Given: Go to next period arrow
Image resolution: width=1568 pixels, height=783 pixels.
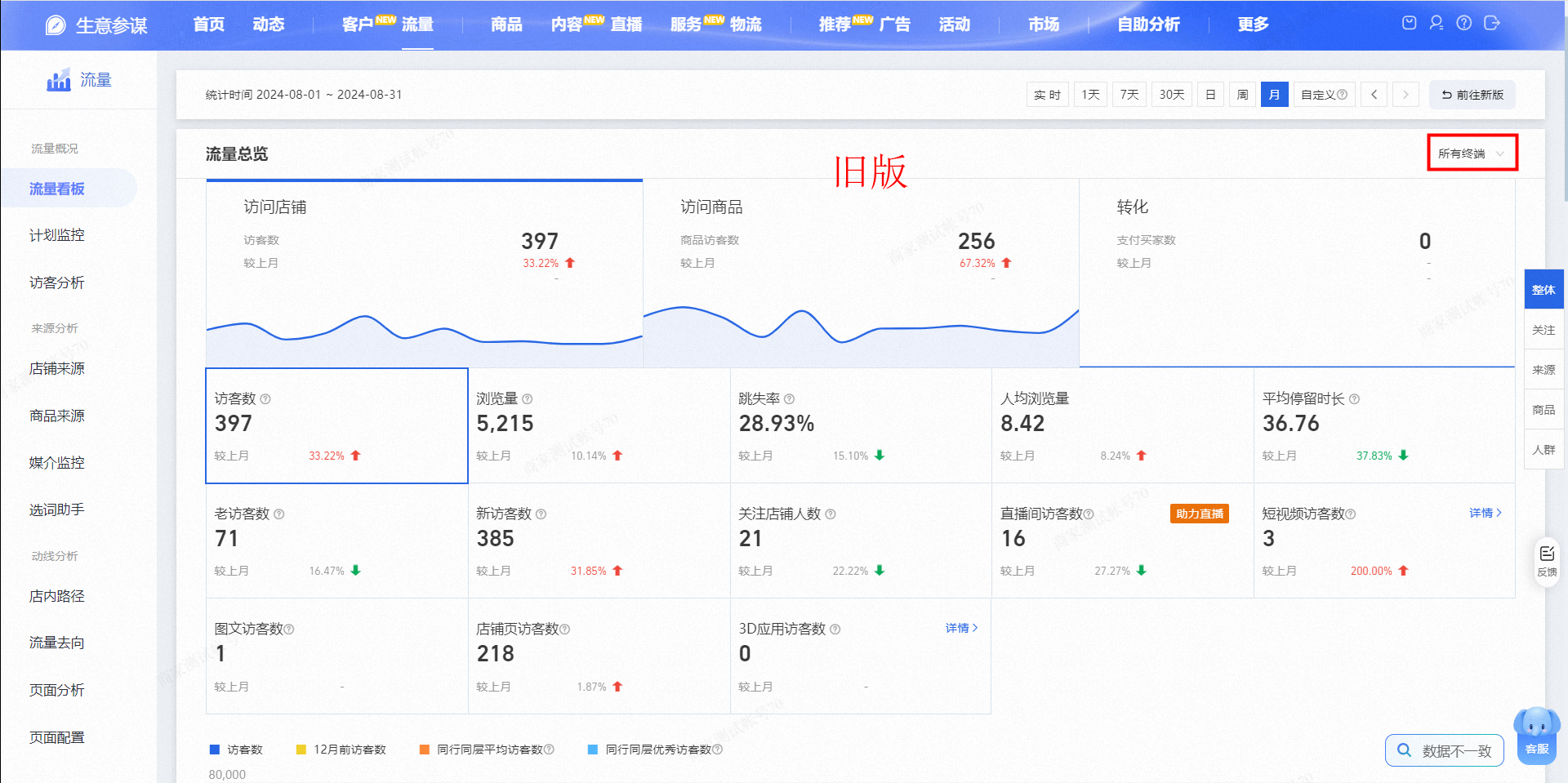Looking at the screenshot, I should tap(1405, 95).
